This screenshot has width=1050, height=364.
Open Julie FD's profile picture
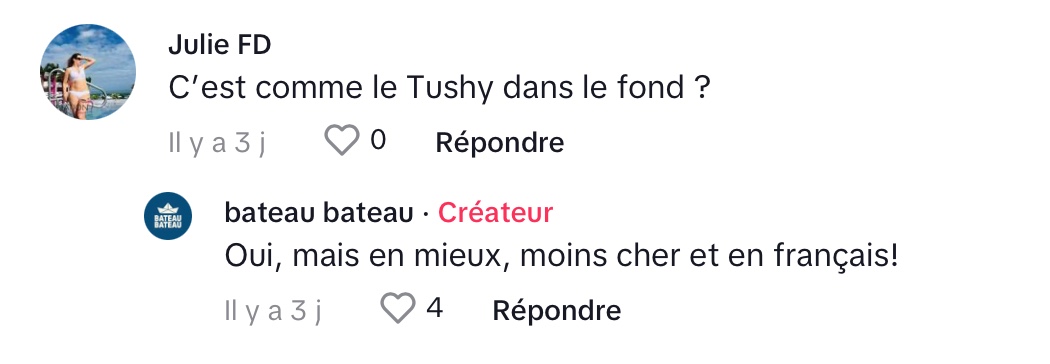(x=88, y=72)
